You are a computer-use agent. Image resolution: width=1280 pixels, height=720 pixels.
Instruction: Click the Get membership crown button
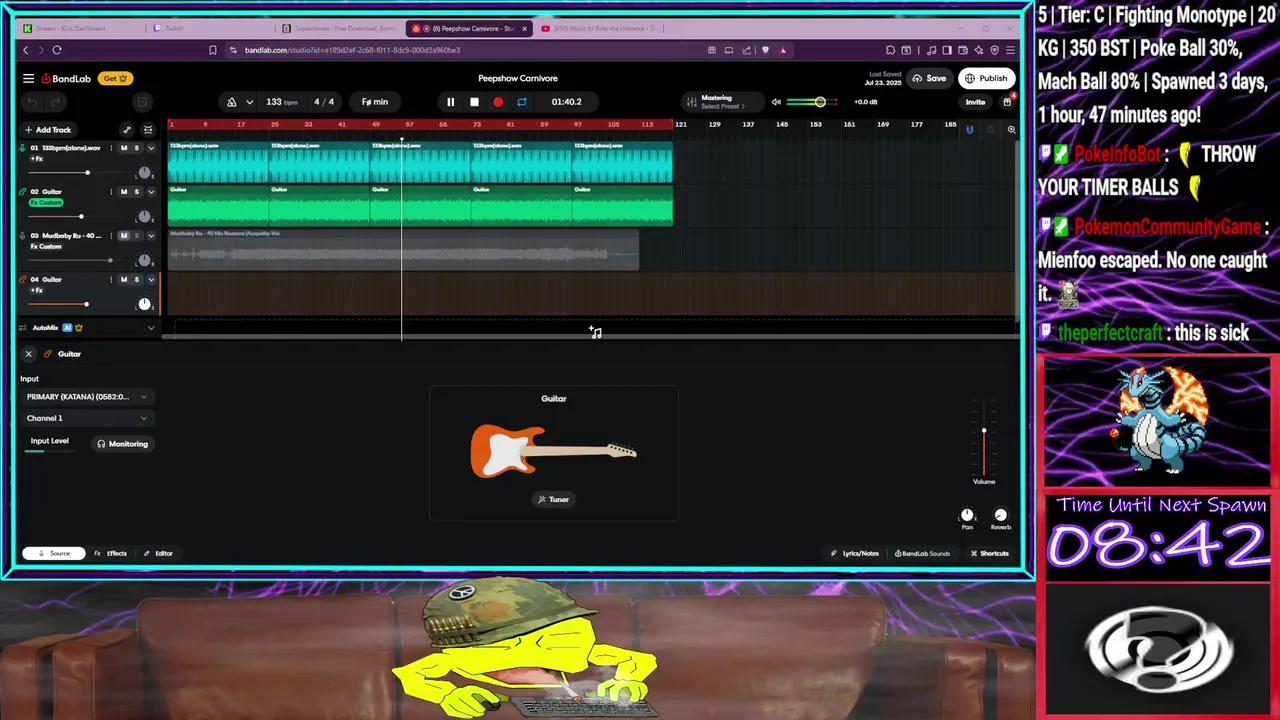coord(116,78)
